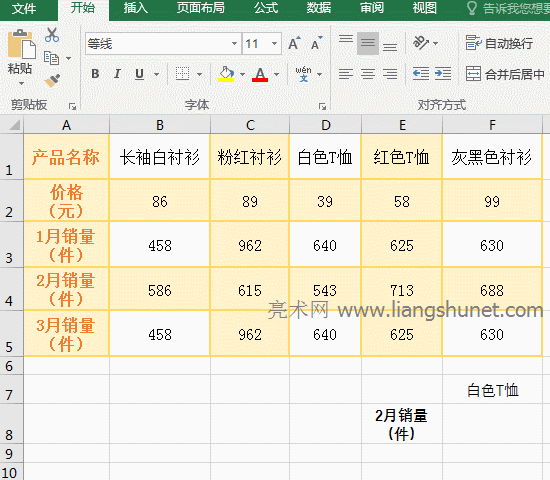Screen dimensions: 550x480
Task: Toggle Bold formatting
Action: click(x=95, y=74)
